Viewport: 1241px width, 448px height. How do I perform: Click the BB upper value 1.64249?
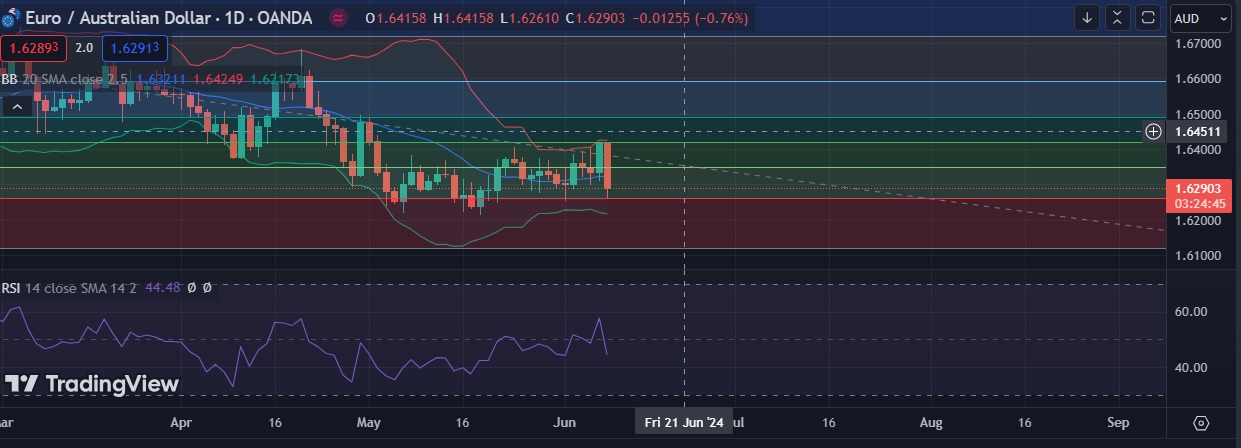coord(217,77)
